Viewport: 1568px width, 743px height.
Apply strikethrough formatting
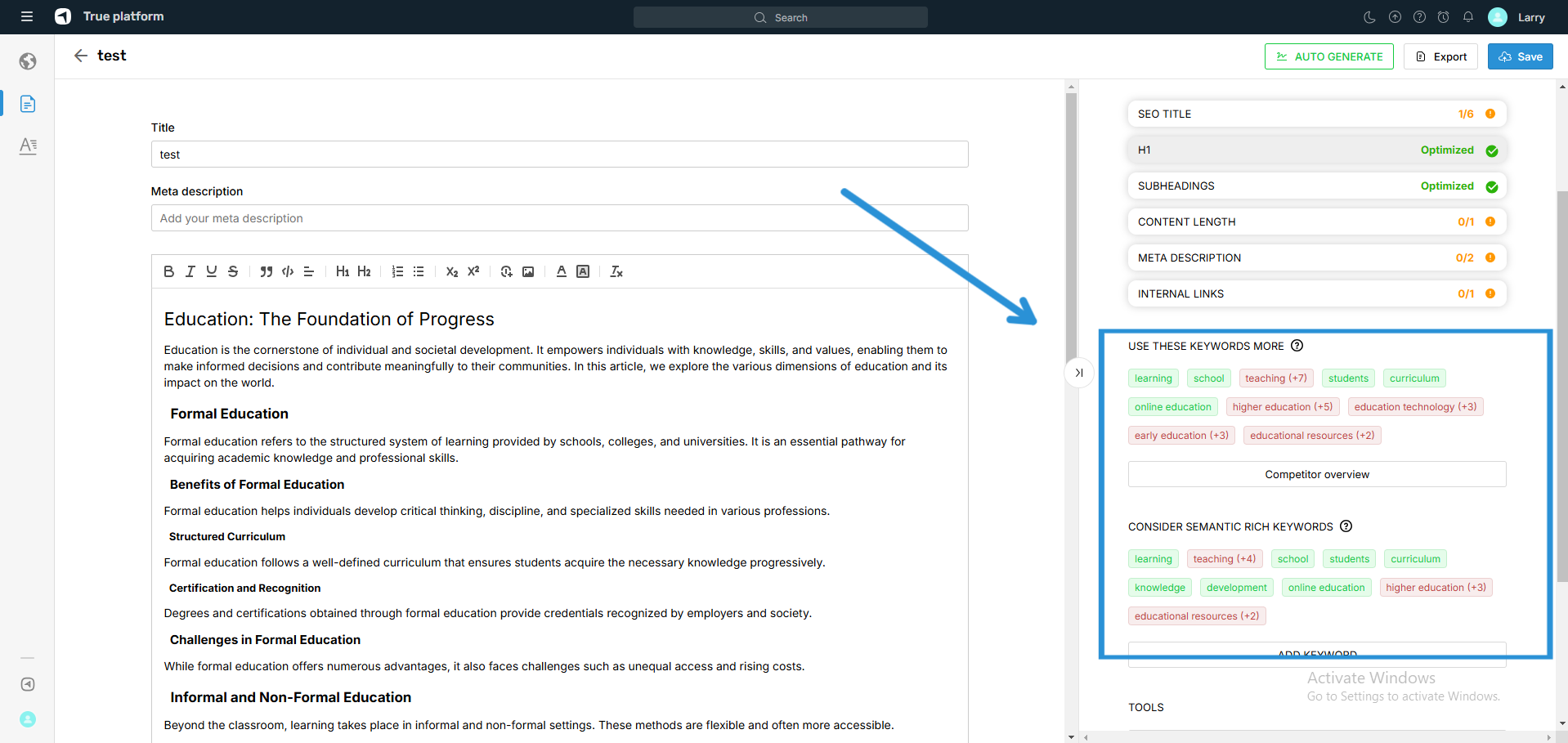[233, 271]
